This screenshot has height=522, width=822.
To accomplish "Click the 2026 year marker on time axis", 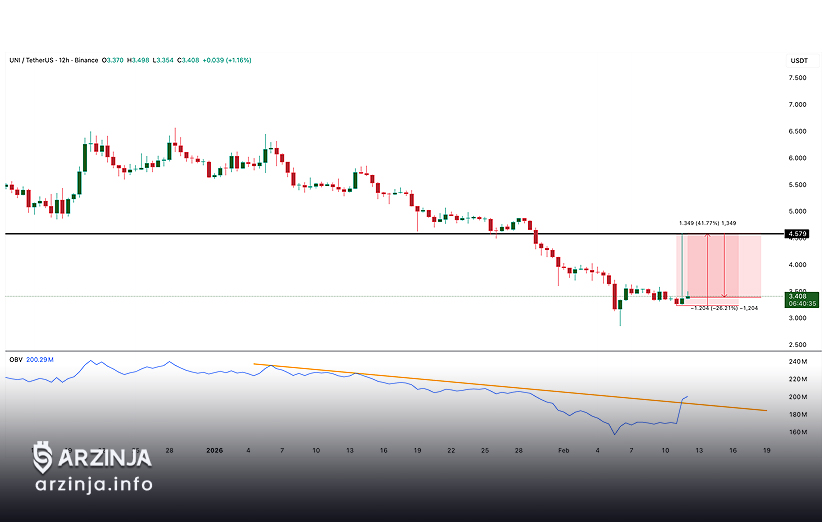I will [214, 450].
